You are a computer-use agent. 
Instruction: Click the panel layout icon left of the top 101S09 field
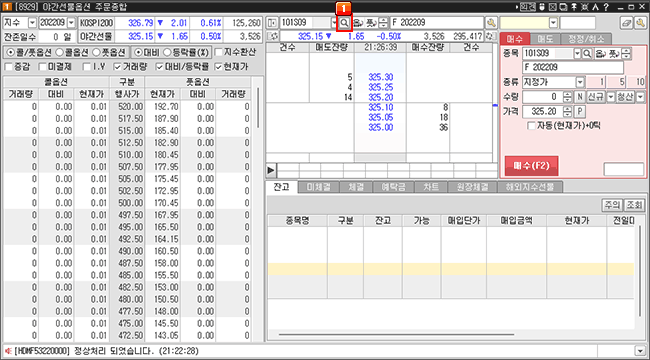[272, 22]
